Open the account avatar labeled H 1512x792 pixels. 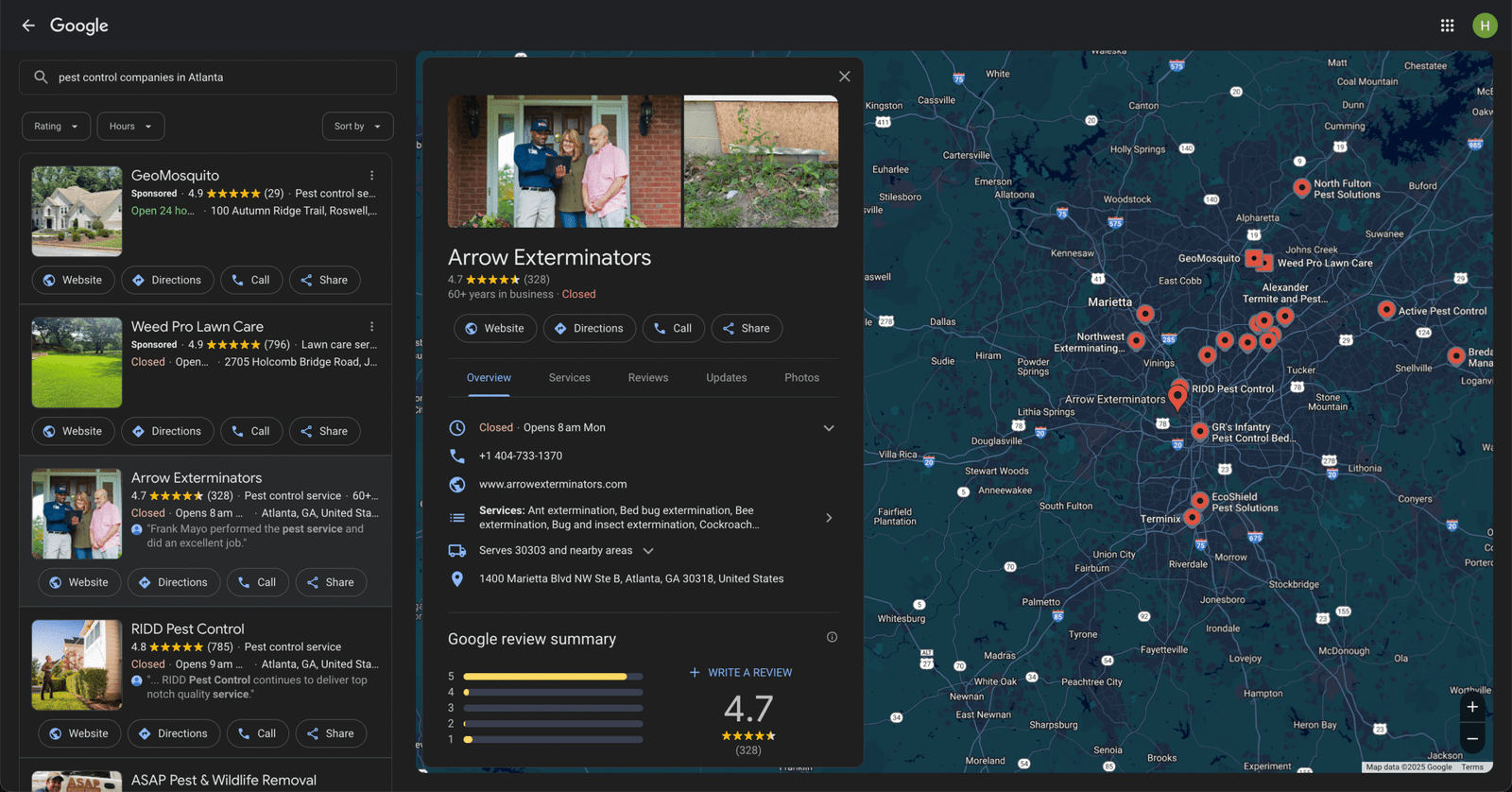(x=1485, y=26)
